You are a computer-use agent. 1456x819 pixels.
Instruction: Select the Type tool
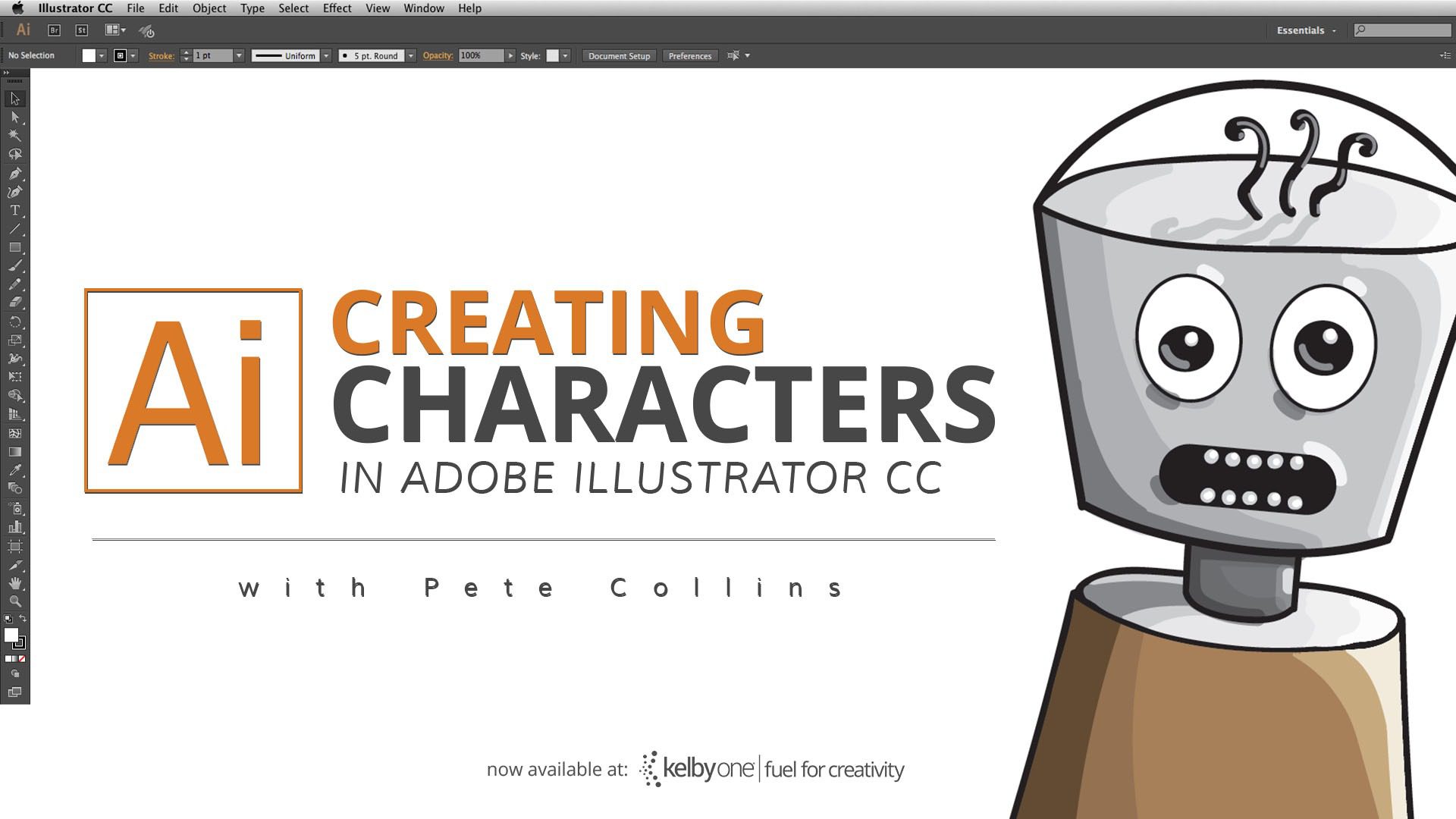[x=14, y=210]
